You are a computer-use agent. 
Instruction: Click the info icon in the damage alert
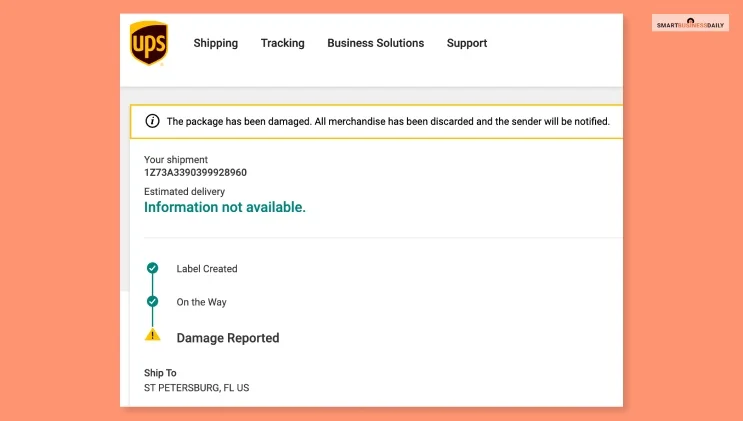coord(152,121)
